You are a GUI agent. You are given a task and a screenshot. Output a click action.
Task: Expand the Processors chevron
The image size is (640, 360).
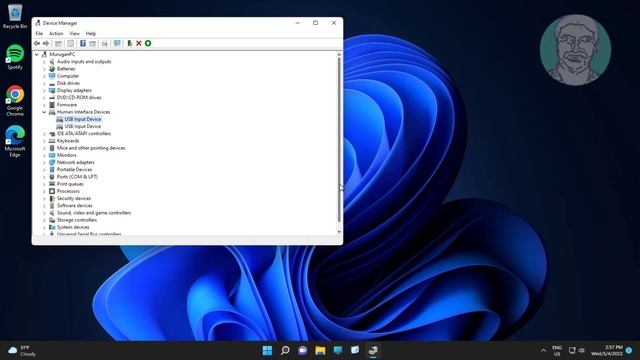(44, 191)
